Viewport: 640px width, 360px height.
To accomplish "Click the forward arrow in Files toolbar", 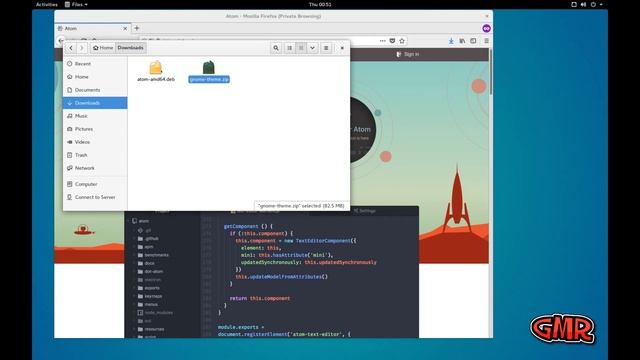I will point(82,48).
